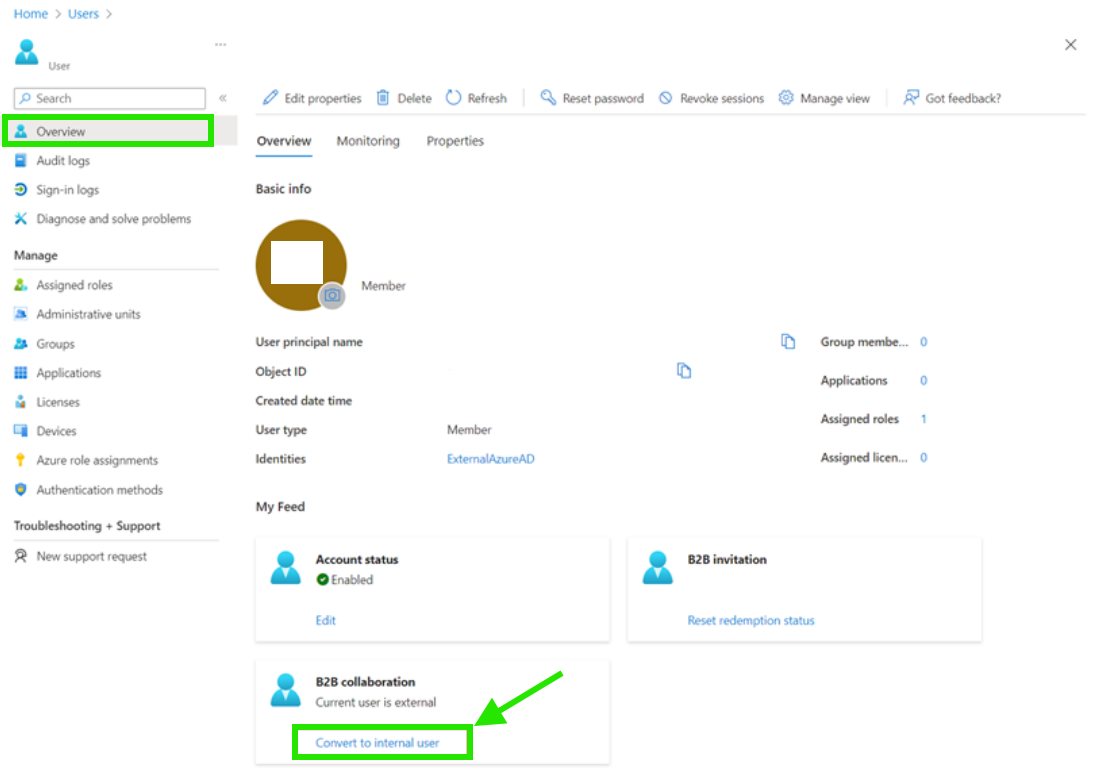
Task: Click the Refresh circular arrow icon
Action: coord(454,98)
